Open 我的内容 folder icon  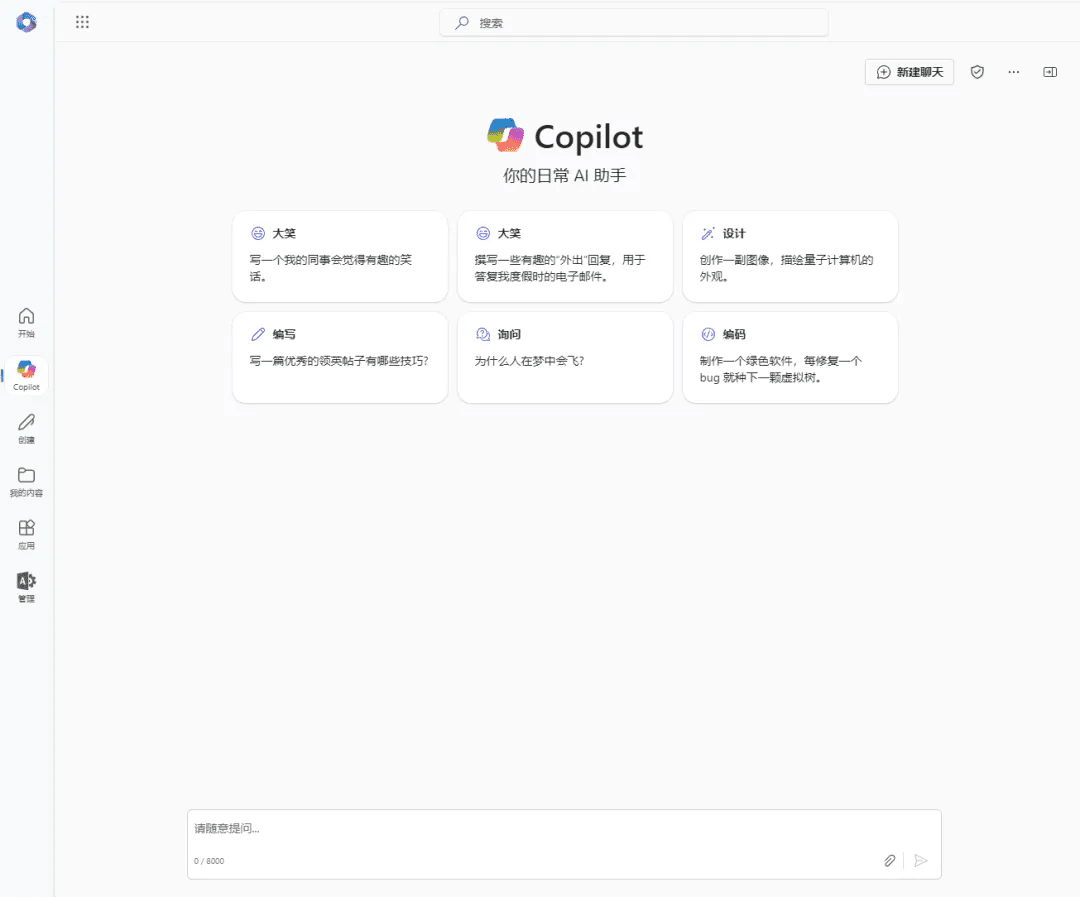coord(27,481)
